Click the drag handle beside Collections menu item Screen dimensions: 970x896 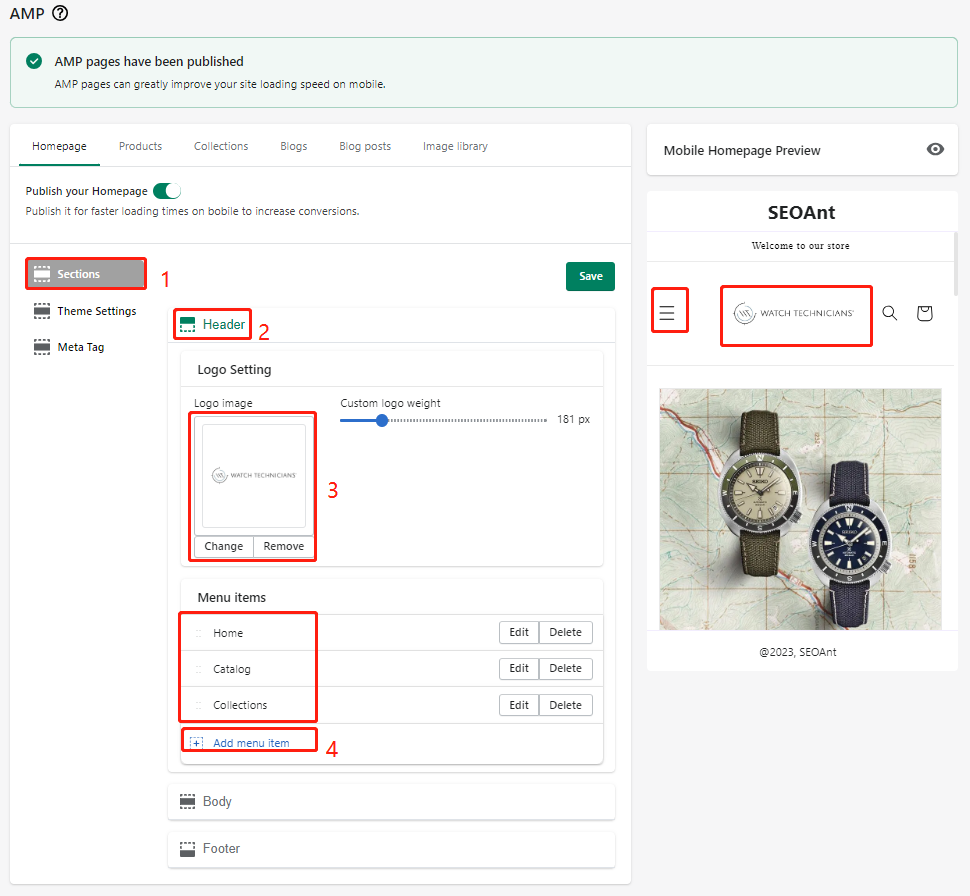(199, 705)
